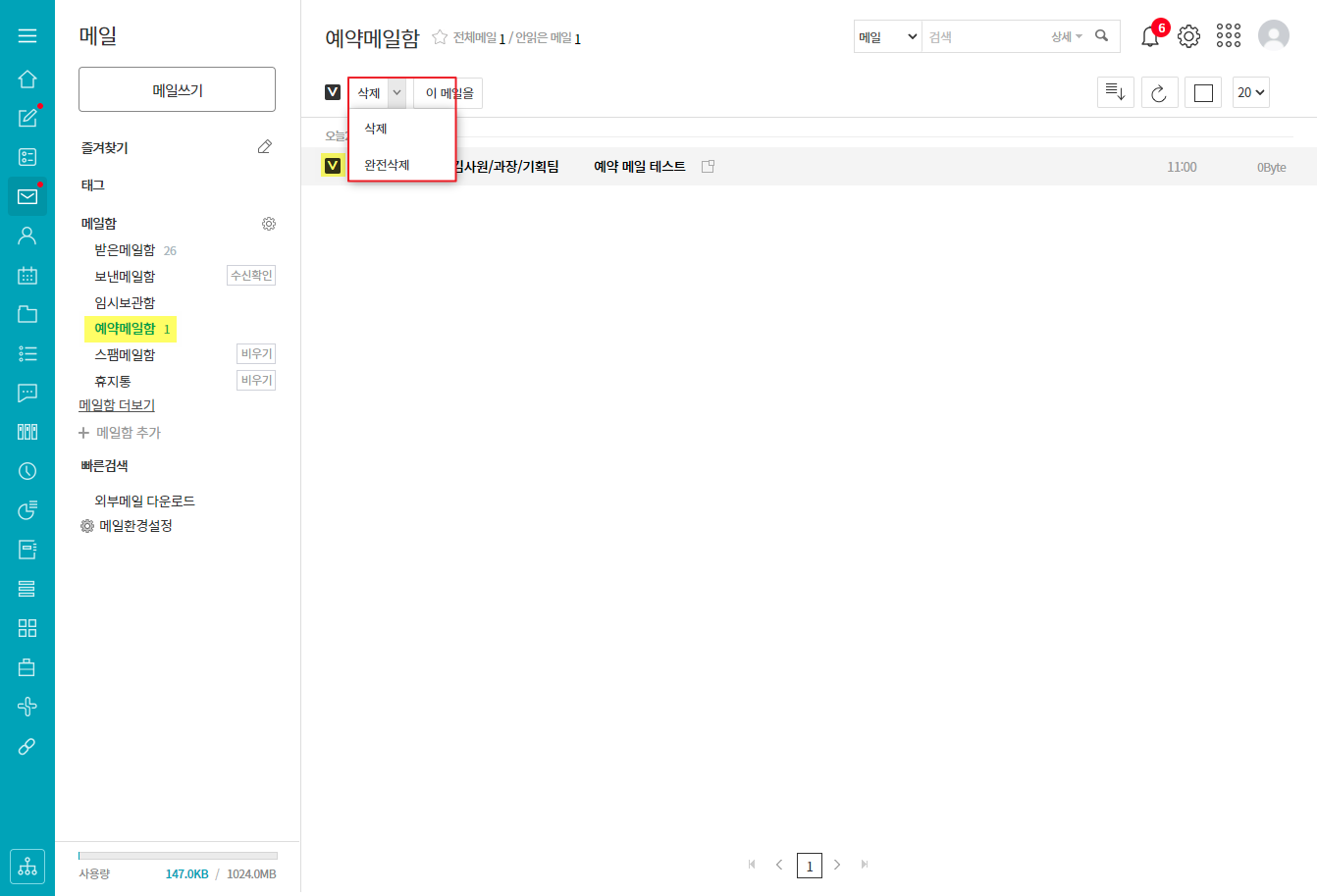Expand the 삭제 dropdown arrow
Viewport: 1317px width, 896px height.
click(396, 92)
